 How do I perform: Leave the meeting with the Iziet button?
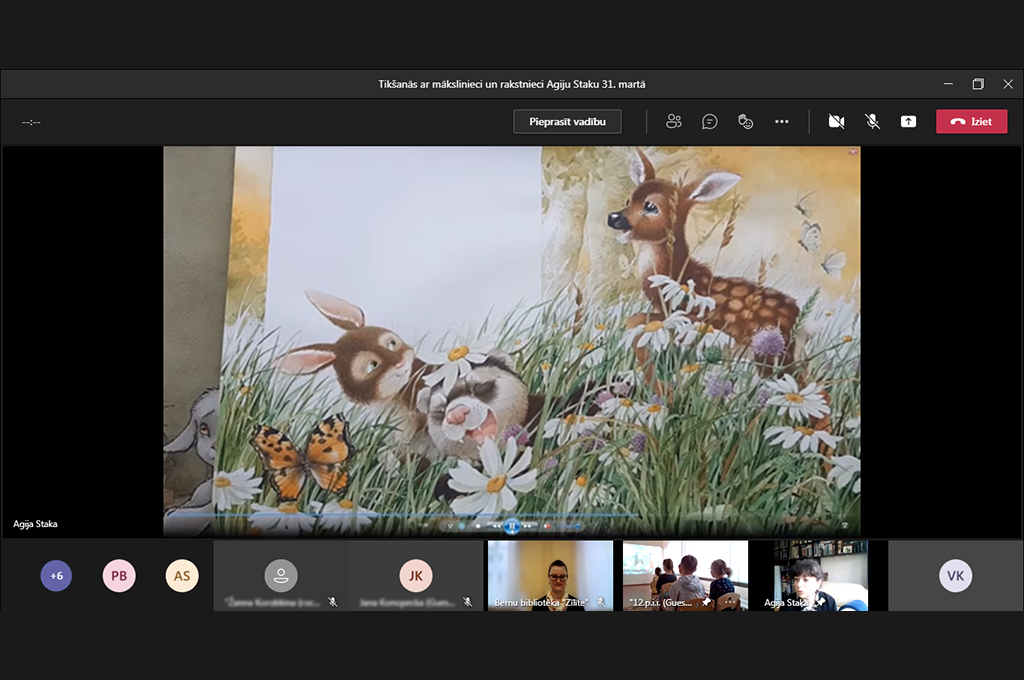(x=972, y=121)
